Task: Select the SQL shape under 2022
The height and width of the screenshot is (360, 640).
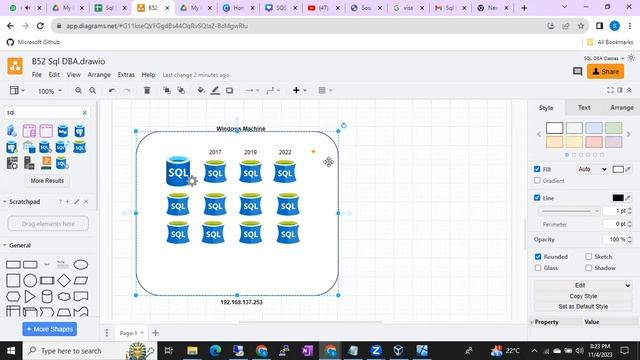Action: (x=285, y=171)
